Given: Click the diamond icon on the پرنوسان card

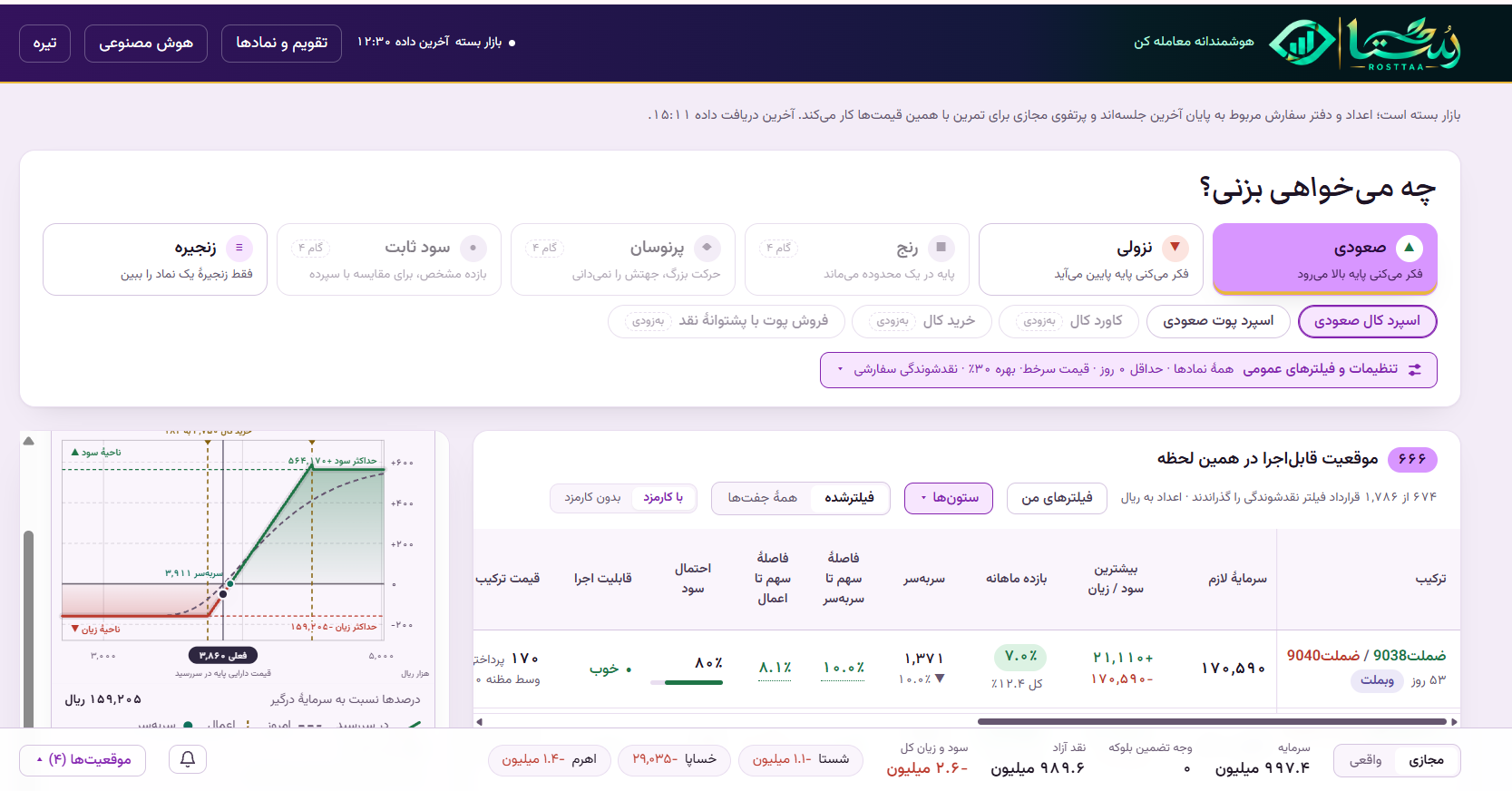Looking at the screenshot, I should click(x=707, y=248).
